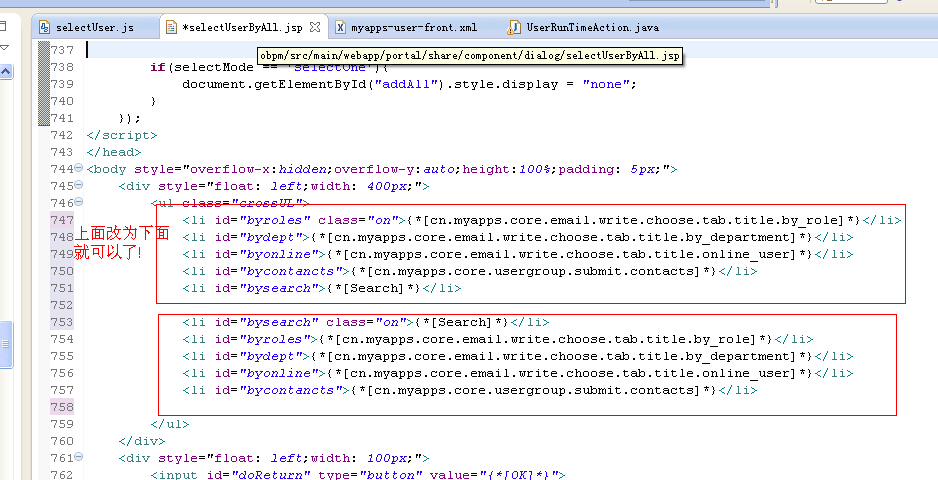The width and height of the screenshot is (938, 480).
Task: Click line number 752 in the gutter
Action: click(x=62, y=305)
